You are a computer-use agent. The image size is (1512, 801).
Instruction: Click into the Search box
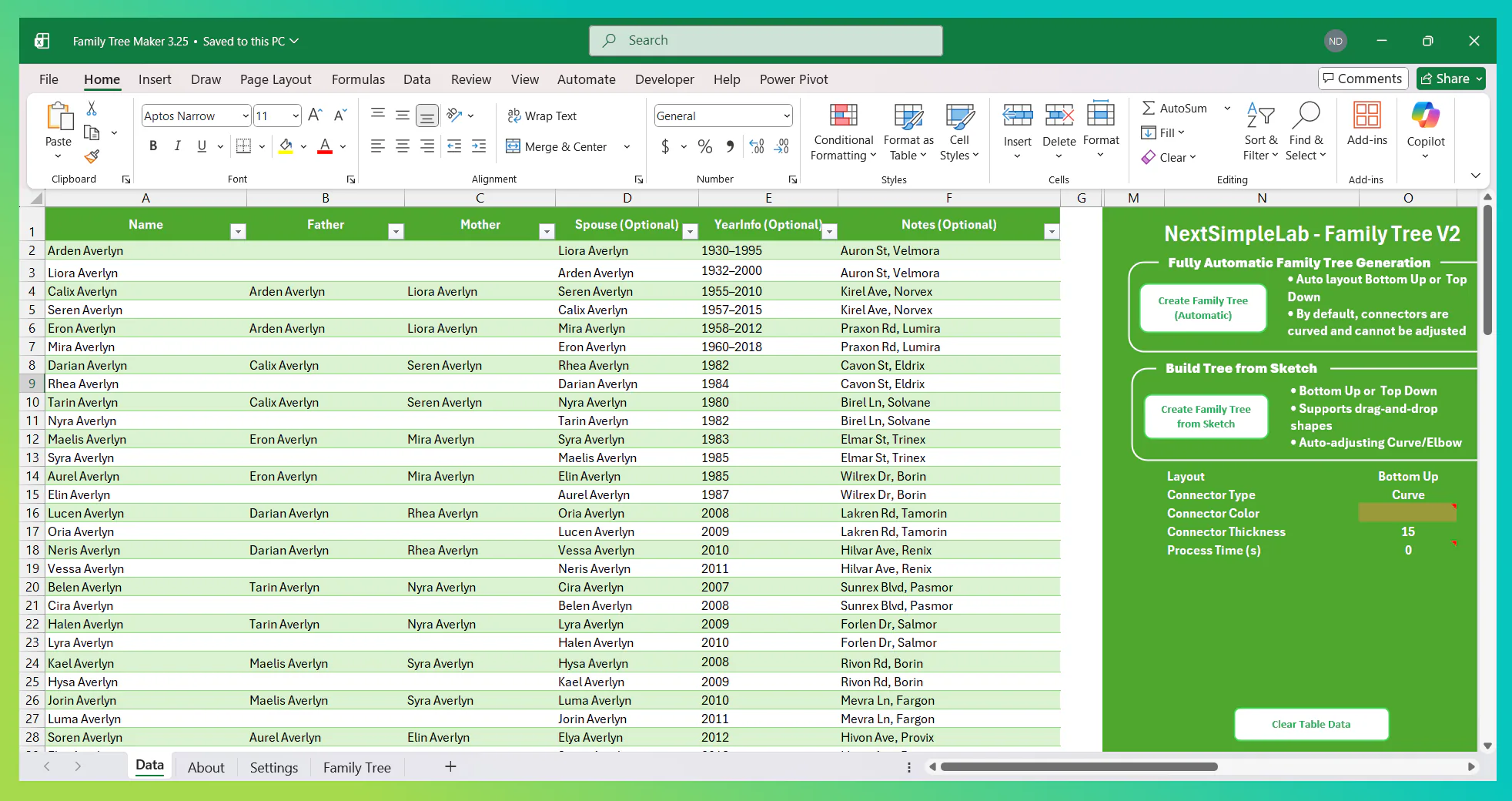(765, 41)
